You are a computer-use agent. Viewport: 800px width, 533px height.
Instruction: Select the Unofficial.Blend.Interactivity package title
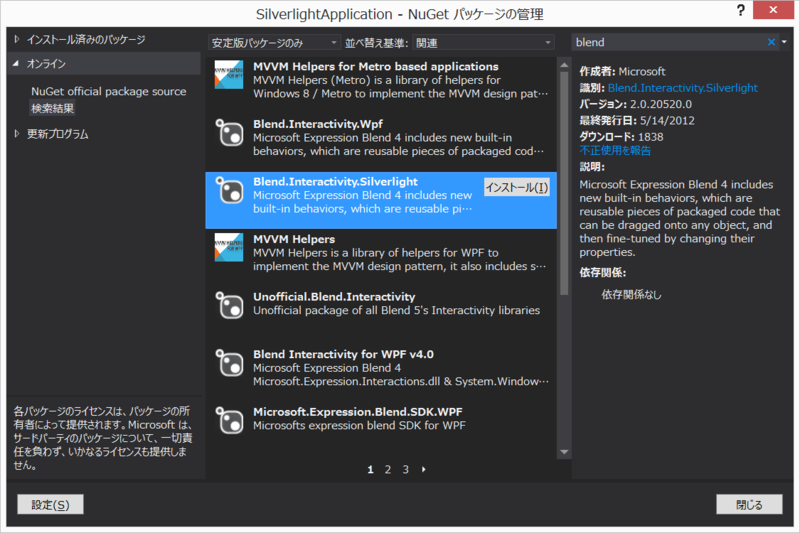tap(334, 297)
